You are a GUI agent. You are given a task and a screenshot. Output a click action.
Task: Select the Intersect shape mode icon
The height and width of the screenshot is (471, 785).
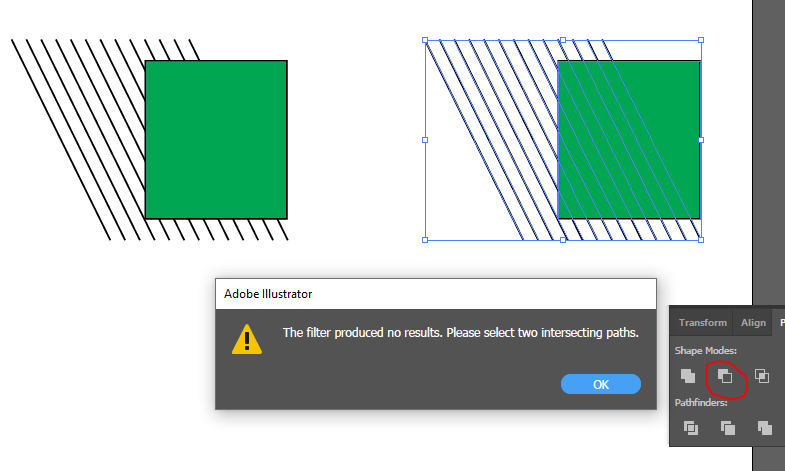[x=762, y=376]
